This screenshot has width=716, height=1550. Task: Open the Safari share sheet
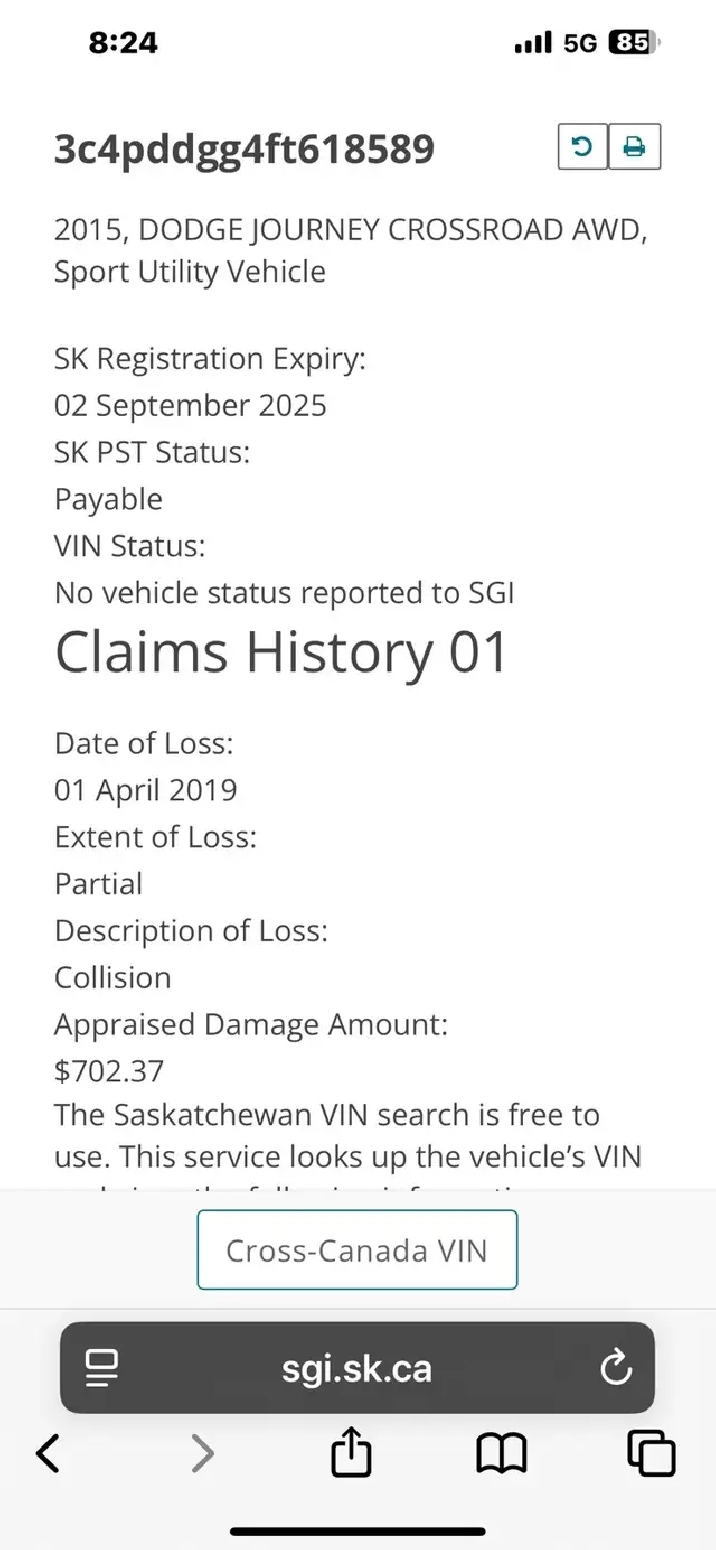tap(351, 1453)
